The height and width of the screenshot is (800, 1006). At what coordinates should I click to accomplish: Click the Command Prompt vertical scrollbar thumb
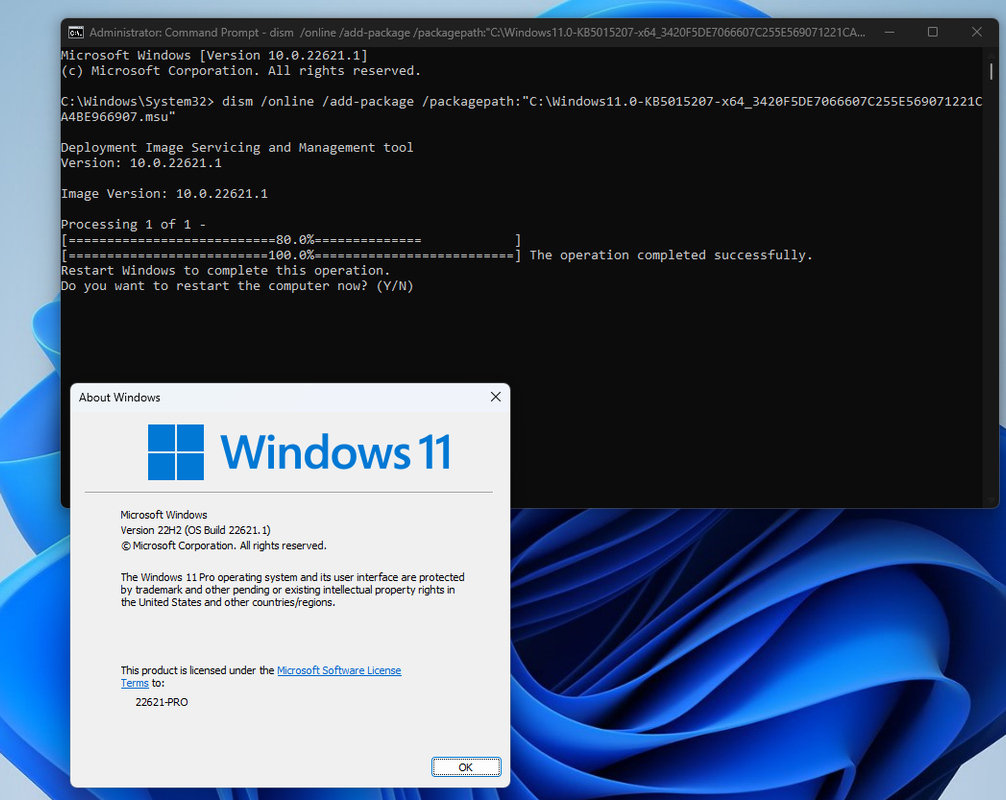pyautogui.click(x=991, y=71)
